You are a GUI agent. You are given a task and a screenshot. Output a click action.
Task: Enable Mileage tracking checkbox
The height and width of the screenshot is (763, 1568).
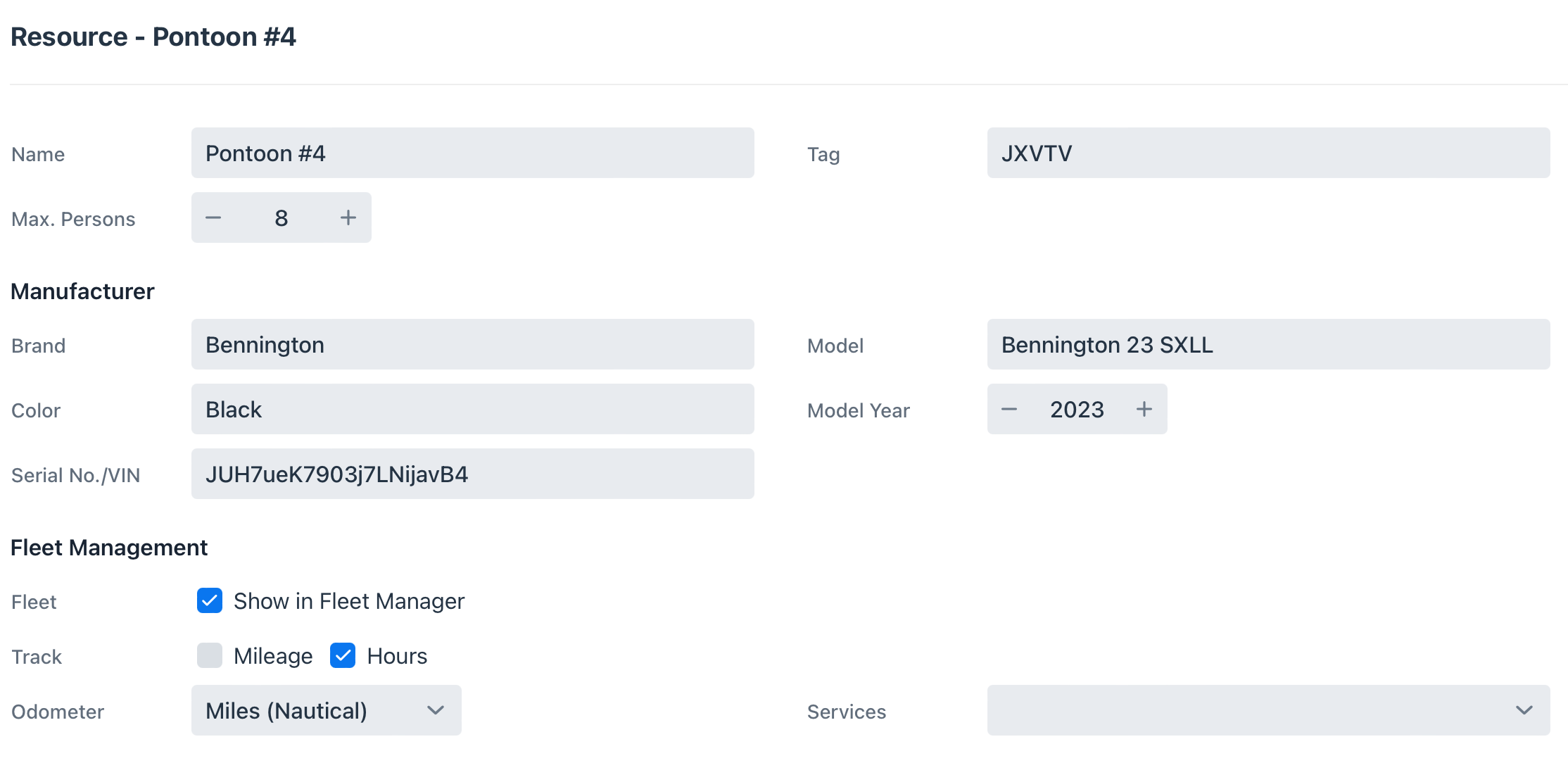[210, 656]
